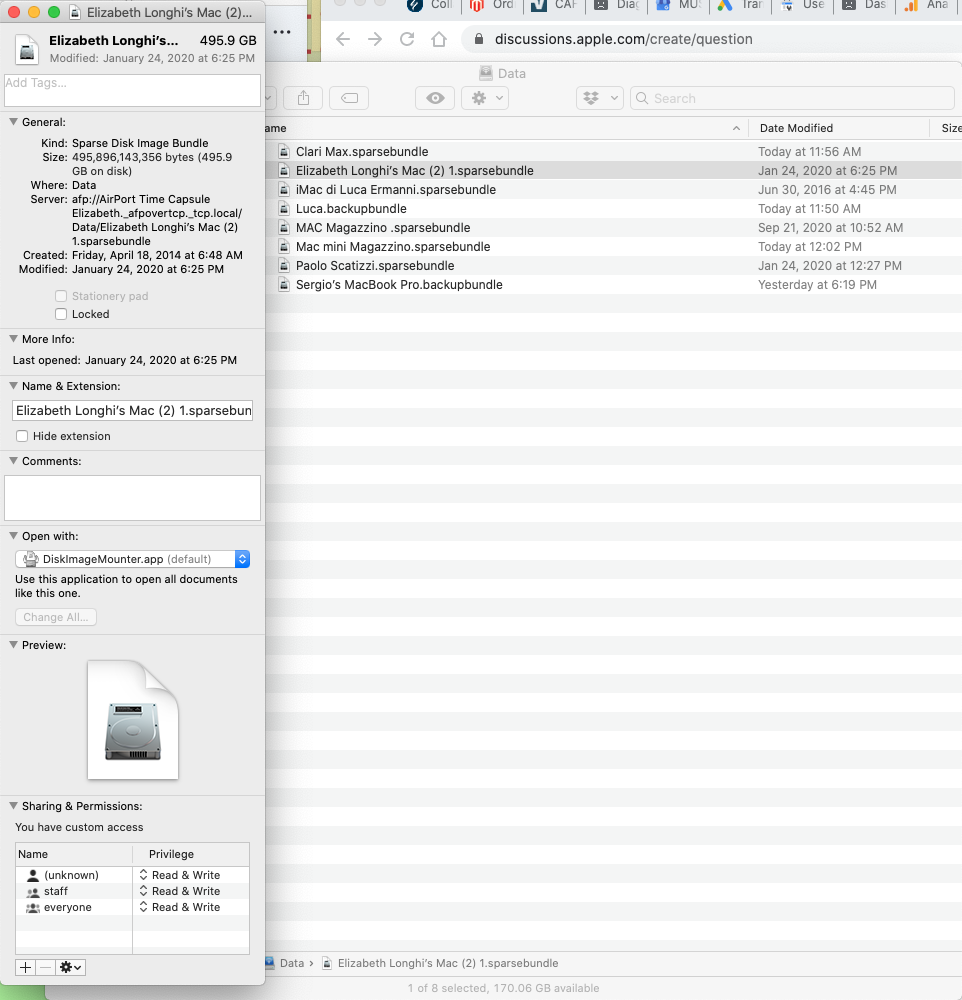This screenshot has width=962, height=1000.
Task: Click the Quick Look eye icon
Action: point(435,98)
